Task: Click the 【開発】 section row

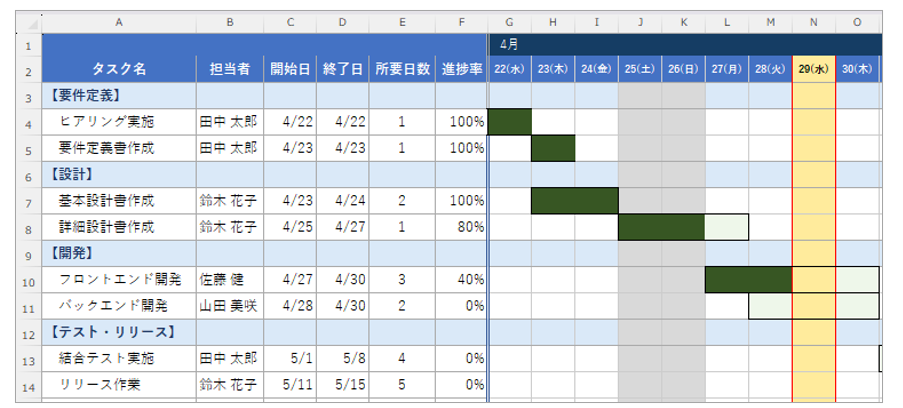Action: (x=119, y=254)
